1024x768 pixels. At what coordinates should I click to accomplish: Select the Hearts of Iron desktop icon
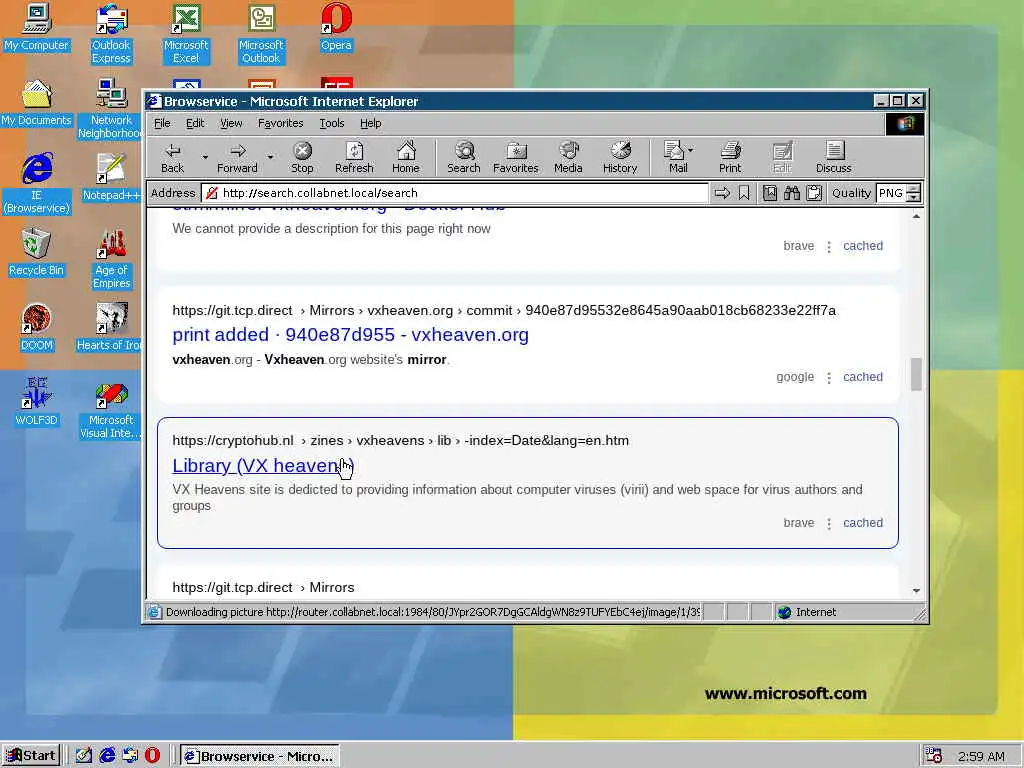(109, 328)
